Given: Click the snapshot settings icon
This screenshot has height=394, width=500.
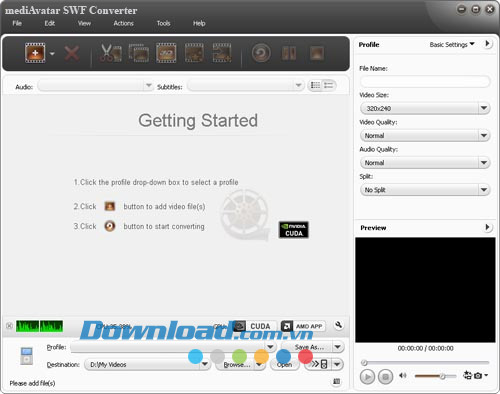Looking at the screenshot, I should (467, 376).
